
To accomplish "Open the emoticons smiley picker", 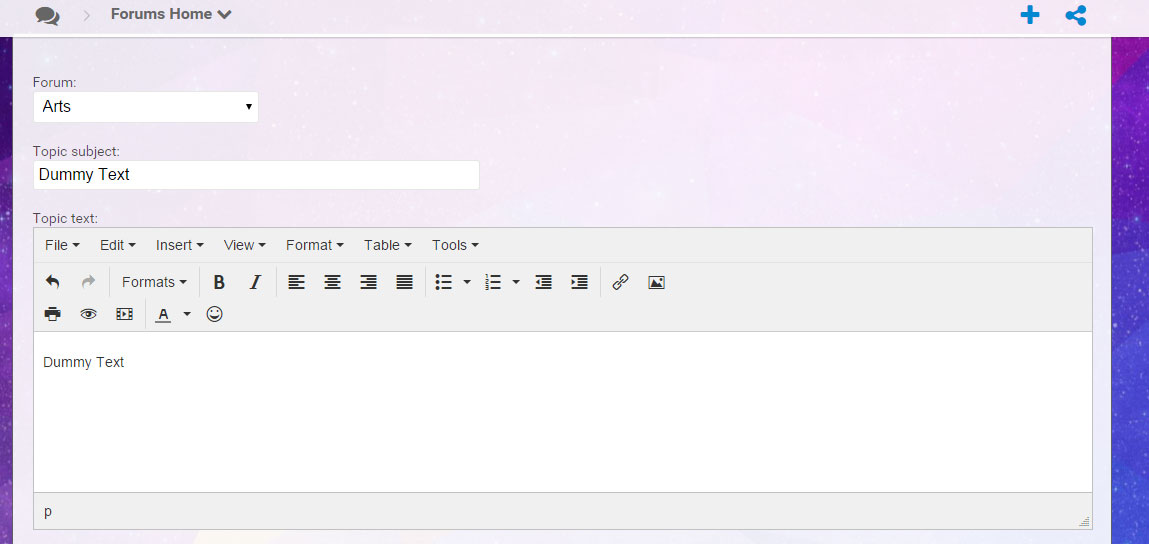I will click(215, 314).
